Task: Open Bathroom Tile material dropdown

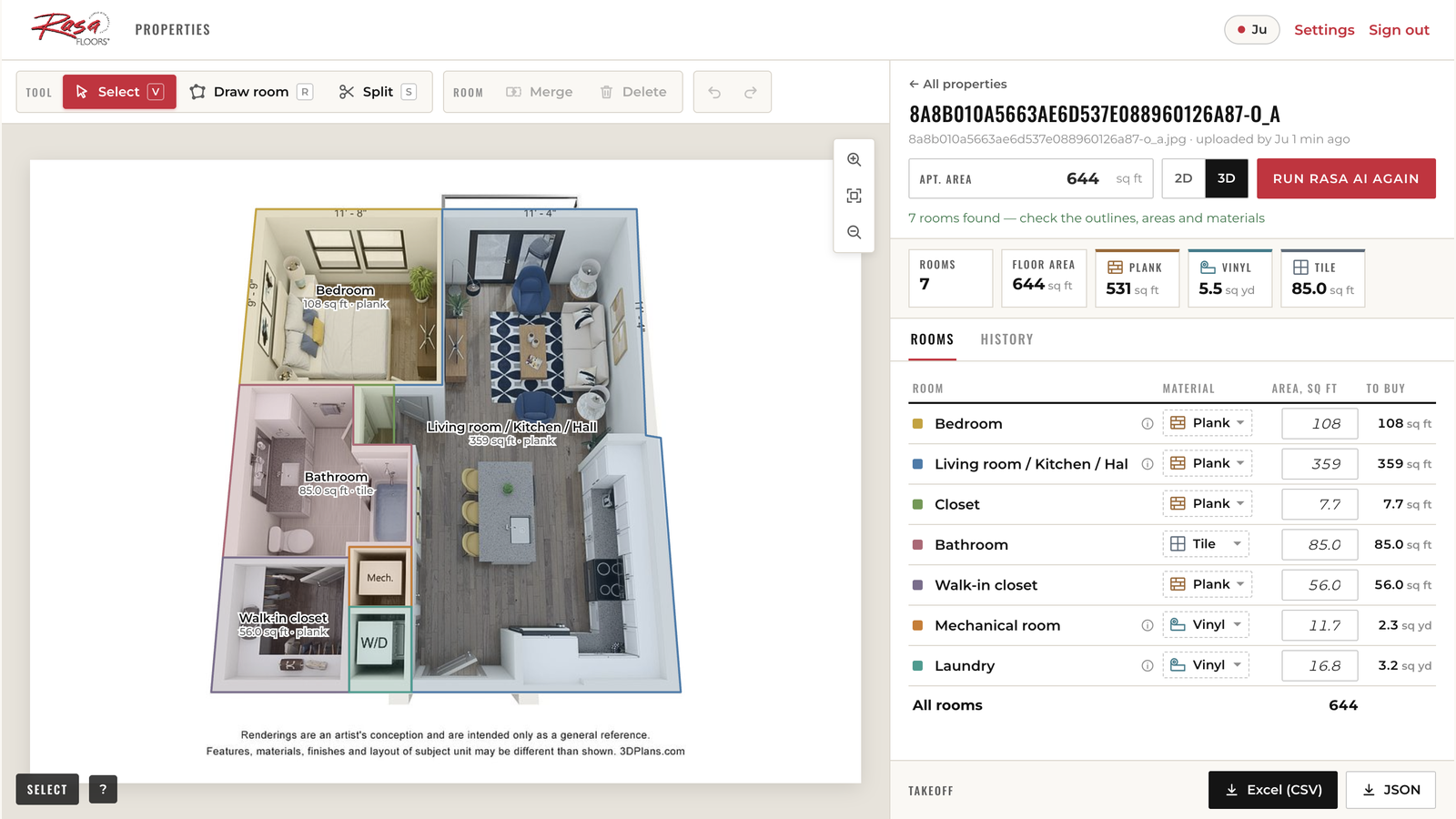Action: [x=1206, y=544]
